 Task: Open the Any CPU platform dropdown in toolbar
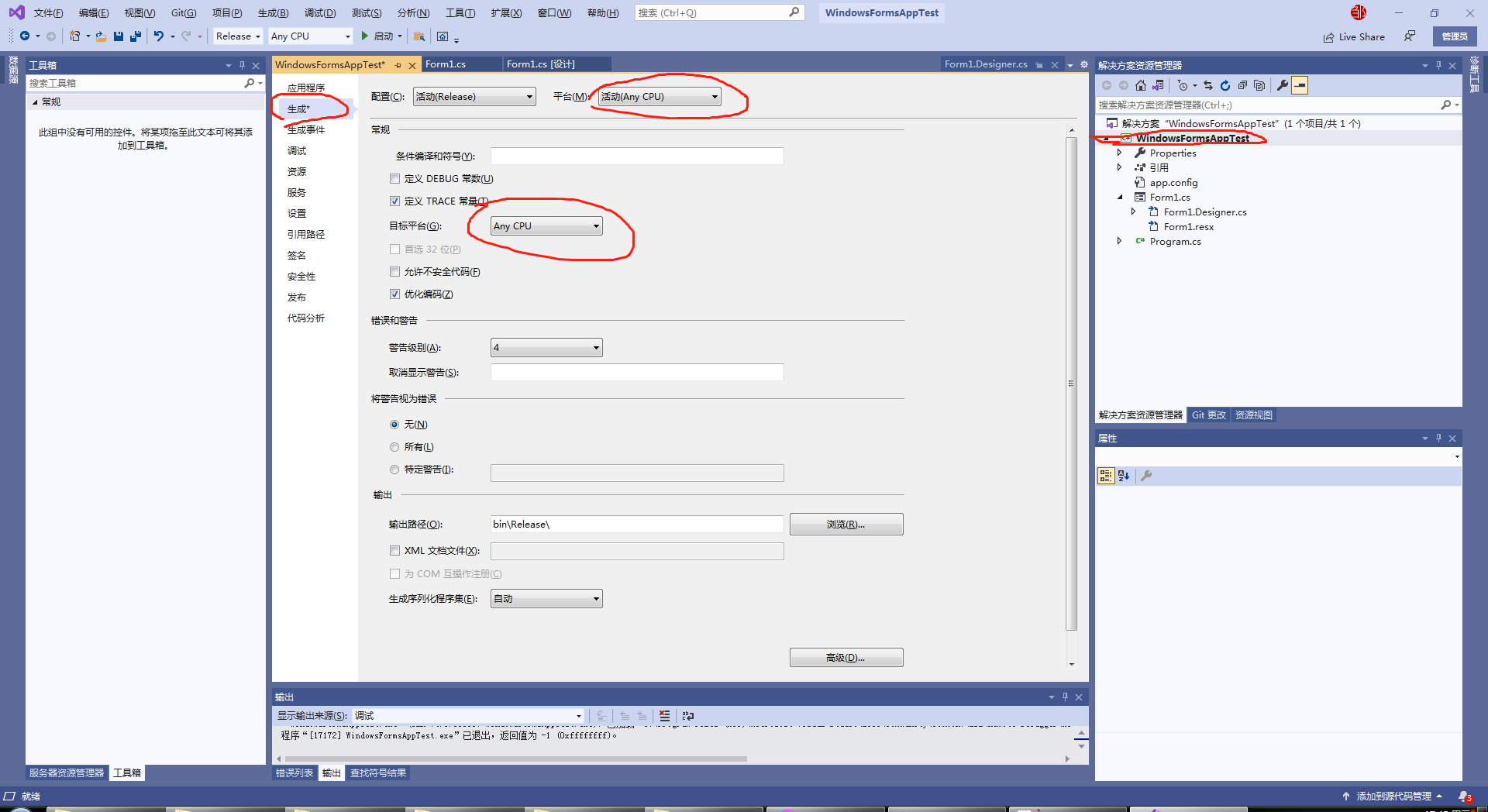click(310, 36)
